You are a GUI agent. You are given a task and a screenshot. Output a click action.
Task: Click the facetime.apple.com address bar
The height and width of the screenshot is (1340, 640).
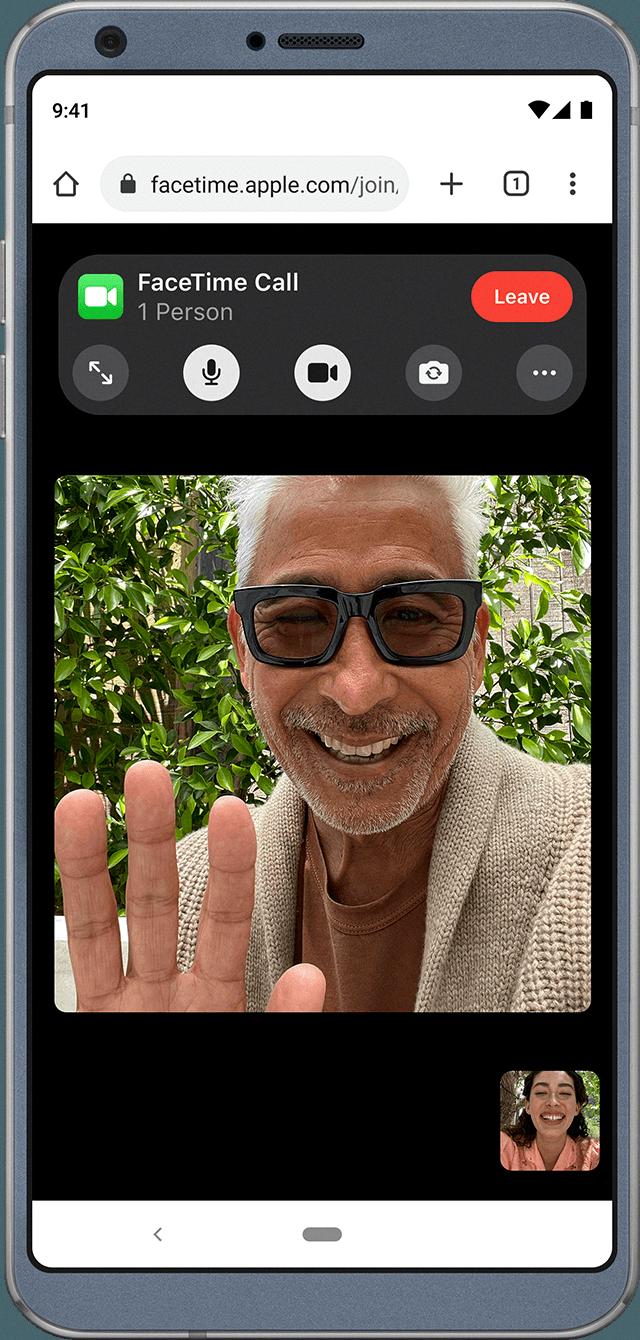click(x=255, y=184)
